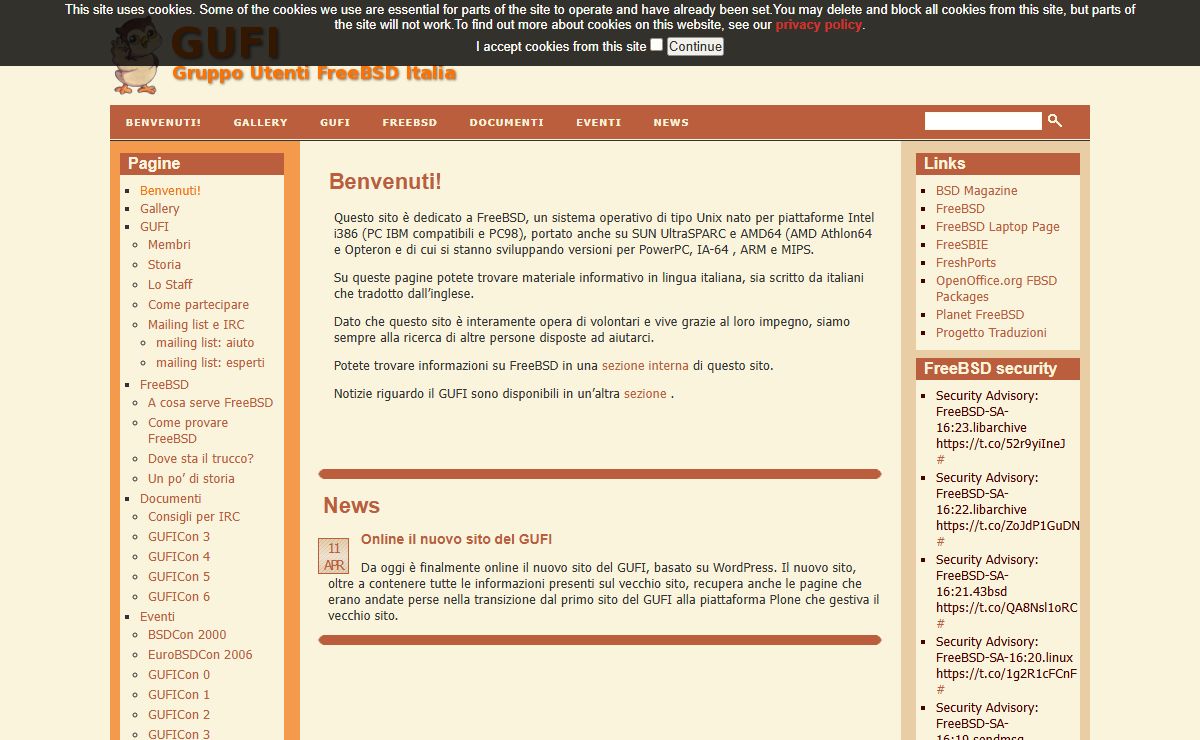Open the EuroBSDCon 2006 page
The height and width of the screenshot is (740, 1200).
click(200, 655)
